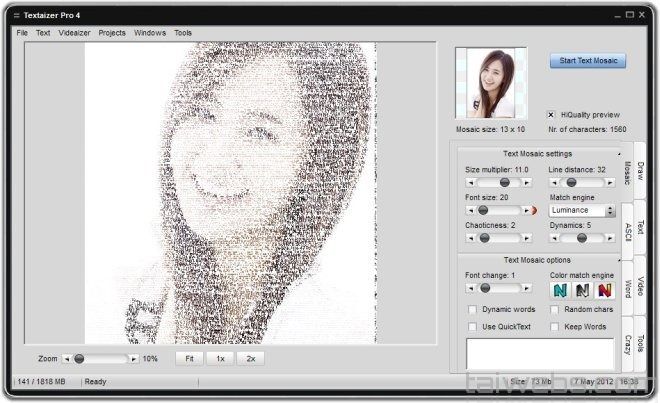Enable the Random chars checkbox

[555, 310]
